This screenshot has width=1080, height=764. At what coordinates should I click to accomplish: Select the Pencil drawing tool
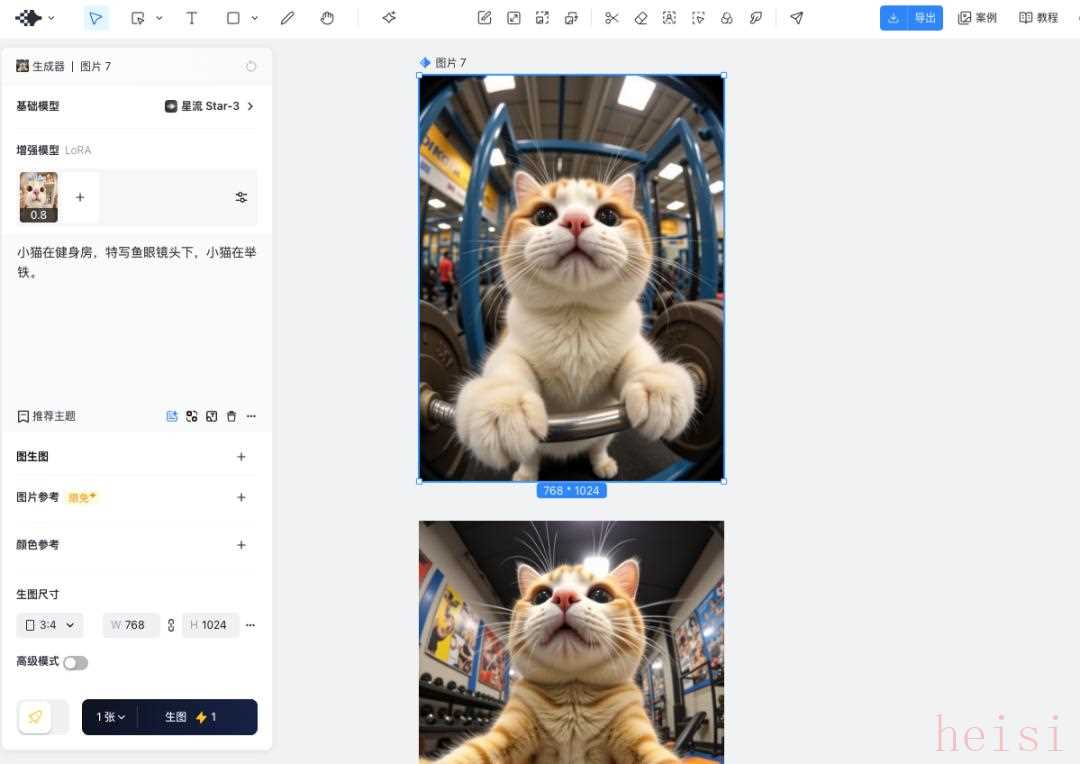[288, 18]
